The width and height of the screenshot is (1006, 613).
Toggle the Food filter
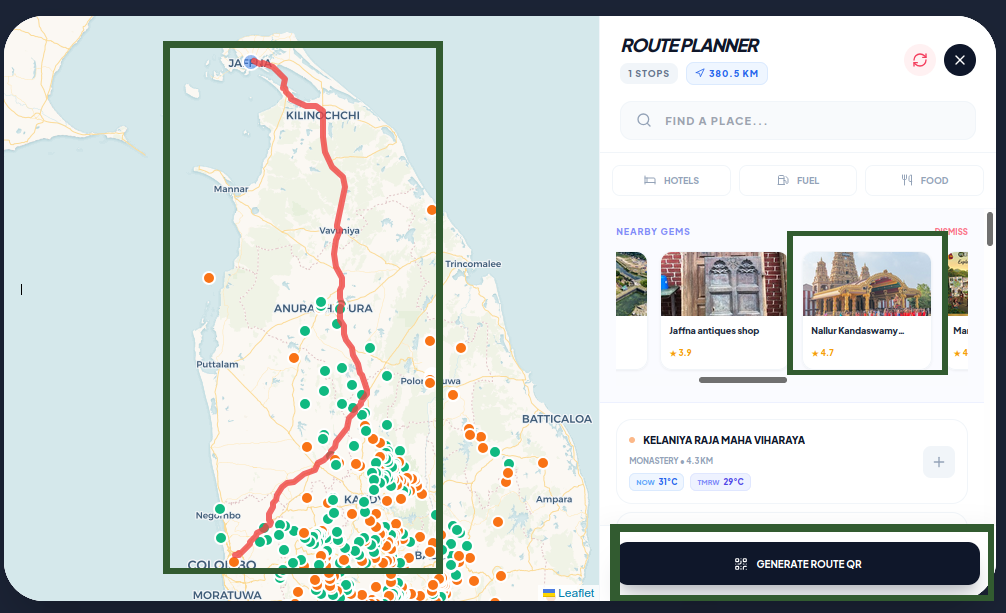coord(925,180)
